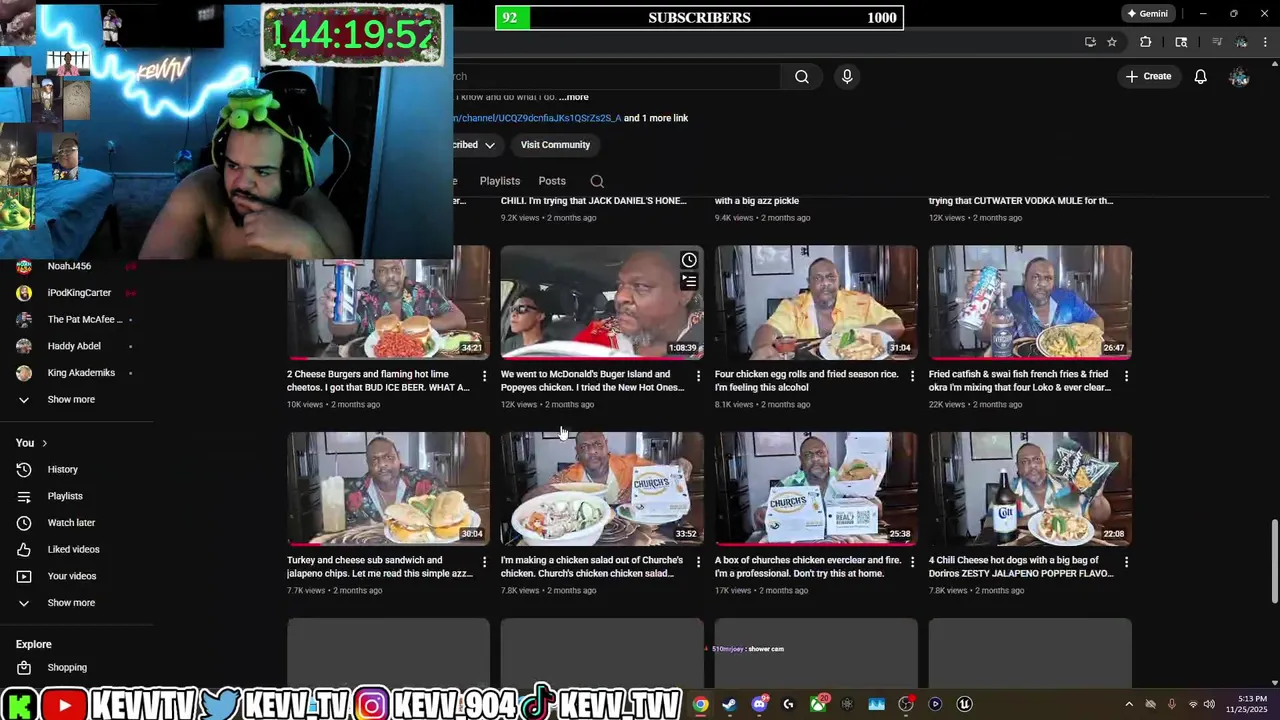Show hidden system tray icons chevron

tap(1129, 704)
